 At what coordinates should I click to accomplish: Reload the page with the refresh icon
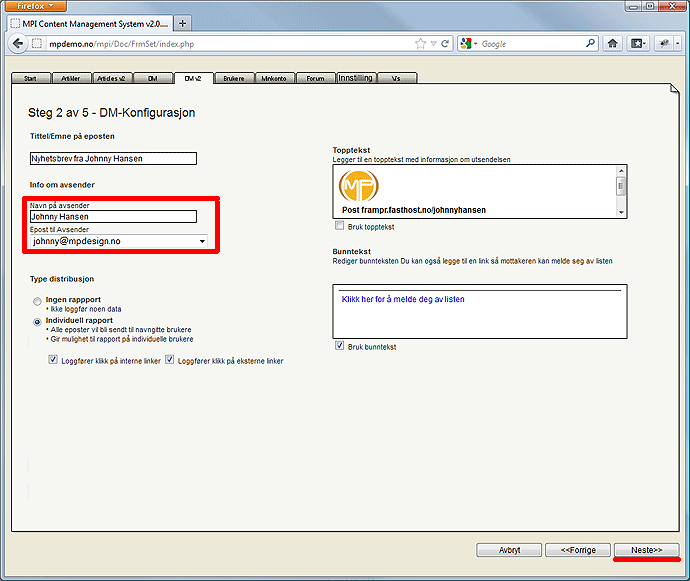pos(445,44)
